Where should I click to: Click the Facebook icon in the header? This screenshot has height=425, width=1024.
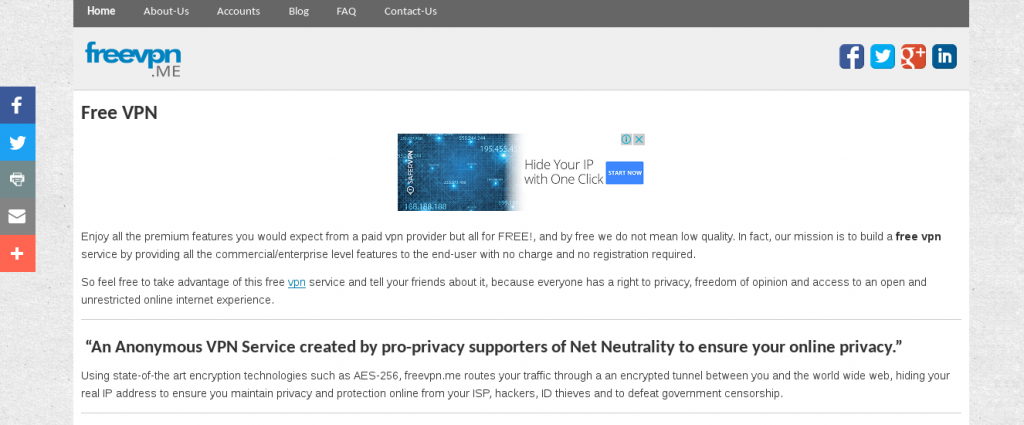tap(851, 57)
